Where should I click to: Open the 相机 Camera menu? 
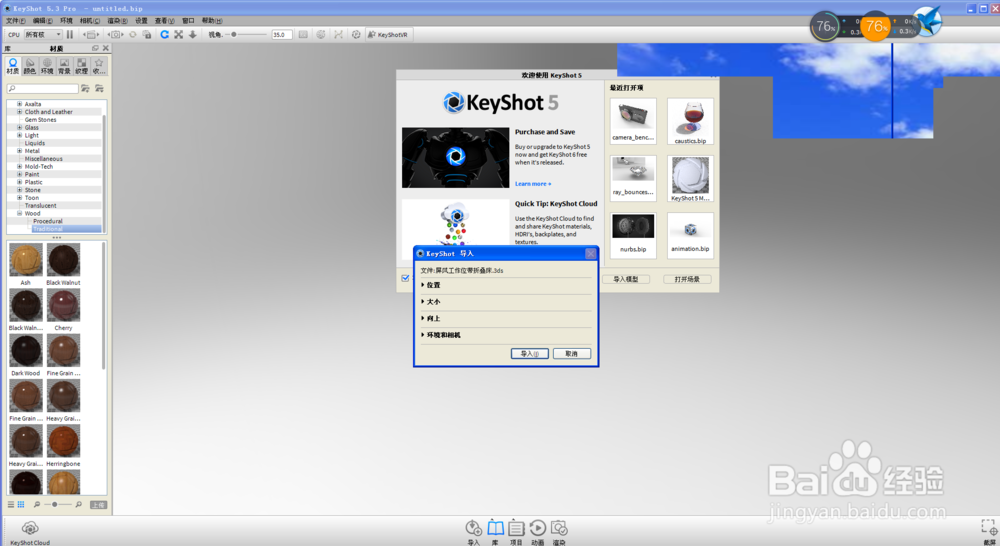pyautogui.click(x=90, y=20)
